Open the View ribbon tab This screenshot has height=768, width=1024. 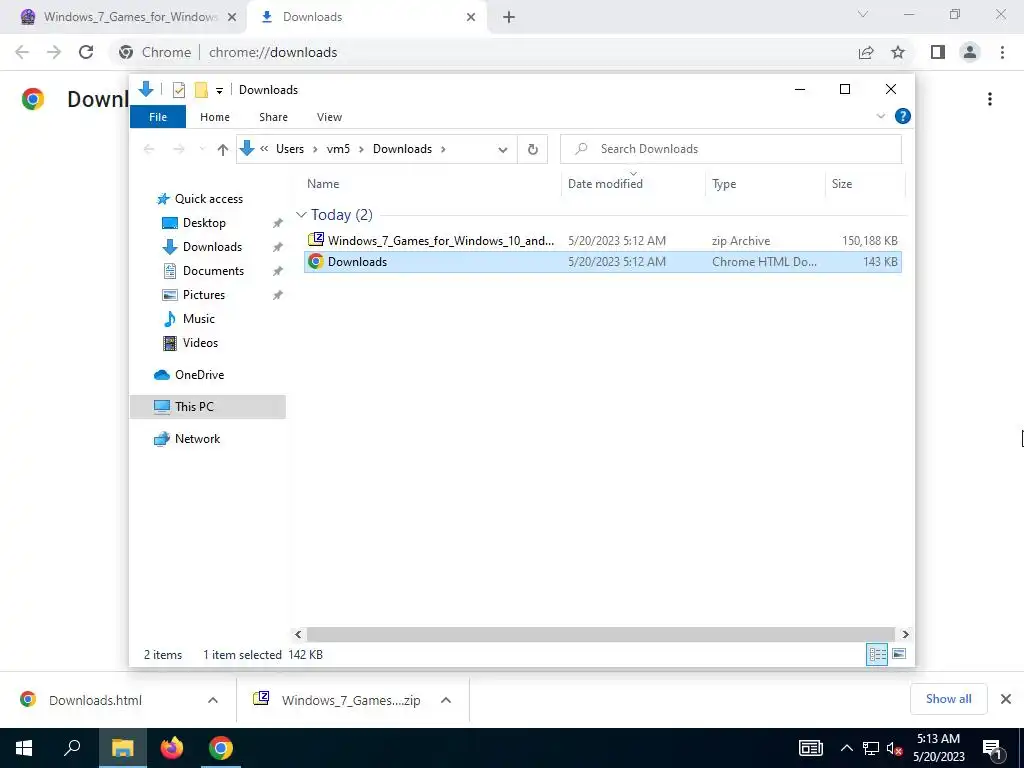[329, 117]
